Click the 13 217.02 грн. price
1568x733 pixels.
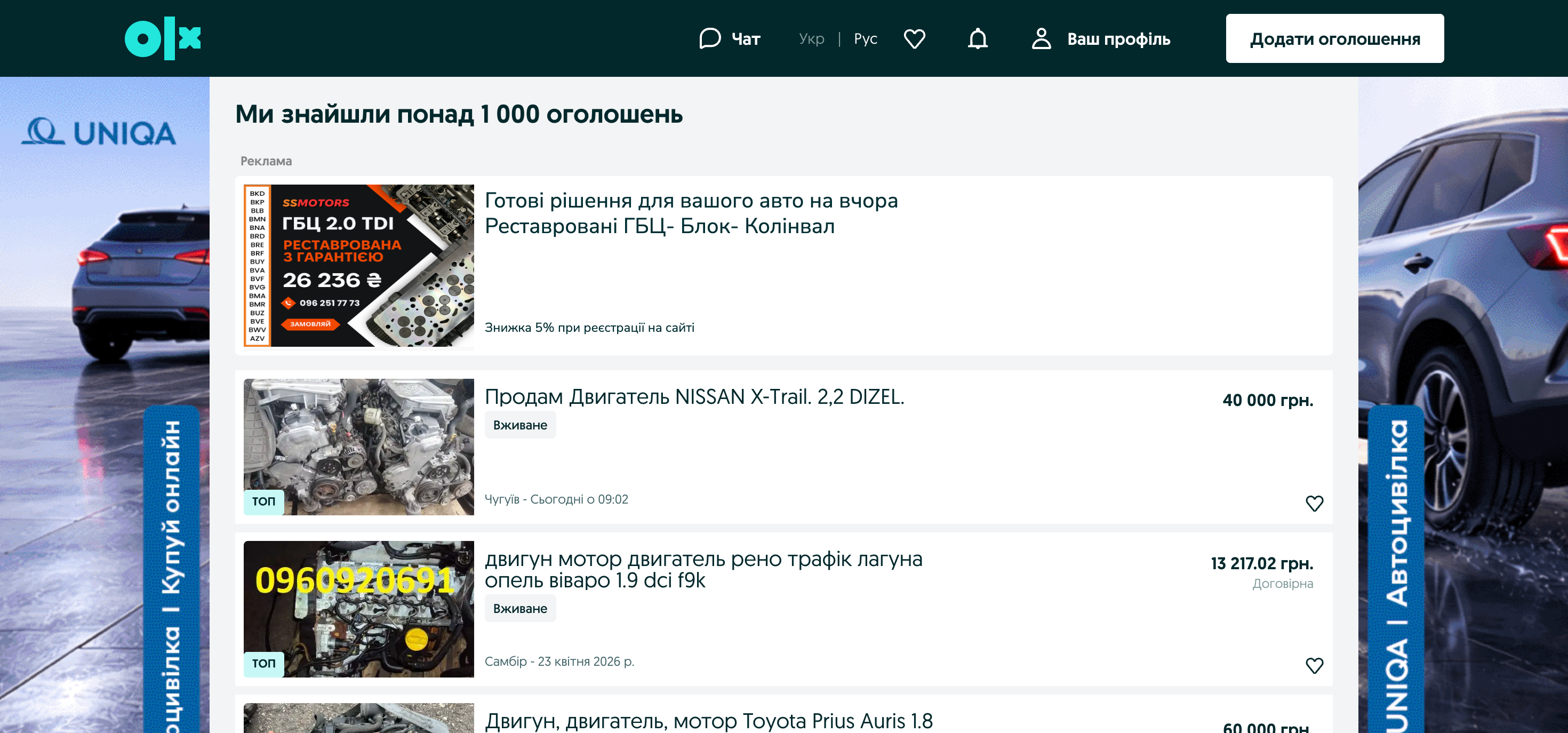1262,563
